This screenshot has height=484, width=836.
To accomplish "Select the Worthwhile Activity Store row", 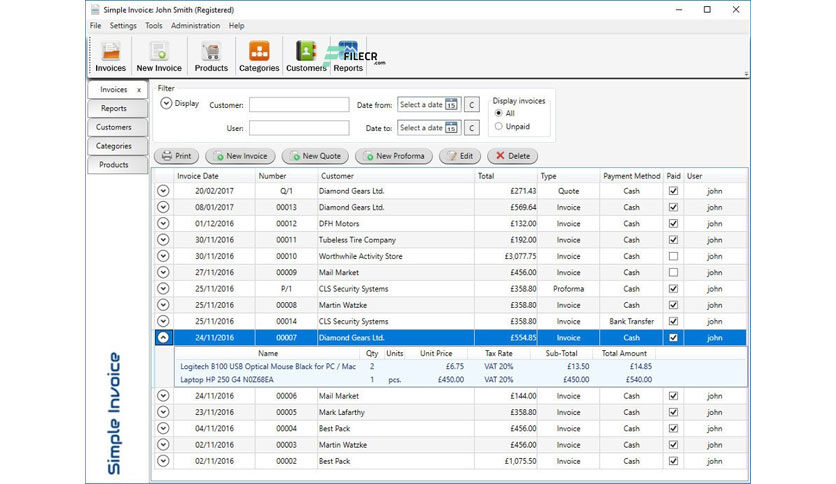I will [x=451, y=256].
